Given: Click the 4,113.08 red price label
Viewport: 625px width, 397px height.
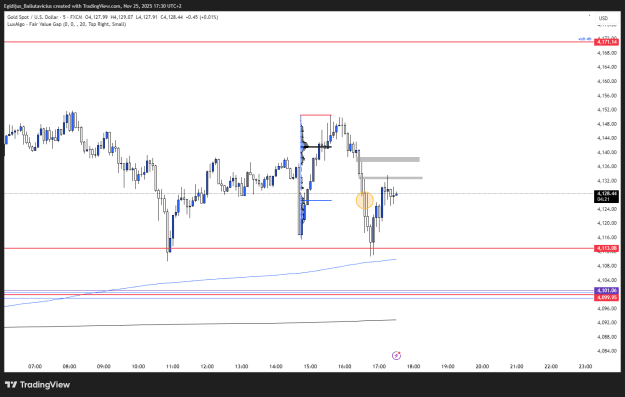Looking at the screenshot, I should pos(606,248).
